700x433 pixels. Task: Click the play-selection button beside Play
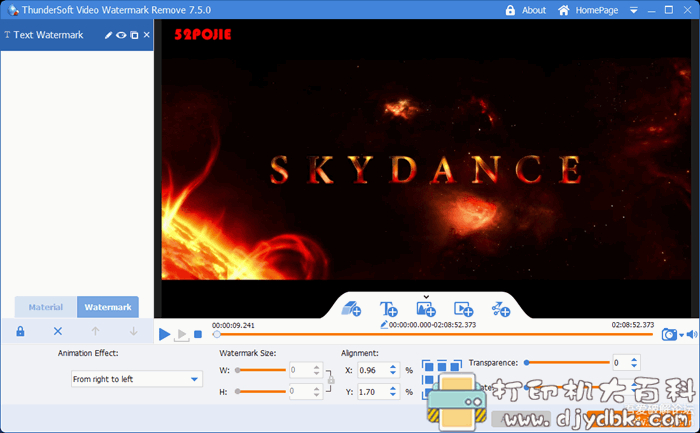[181, 334]
